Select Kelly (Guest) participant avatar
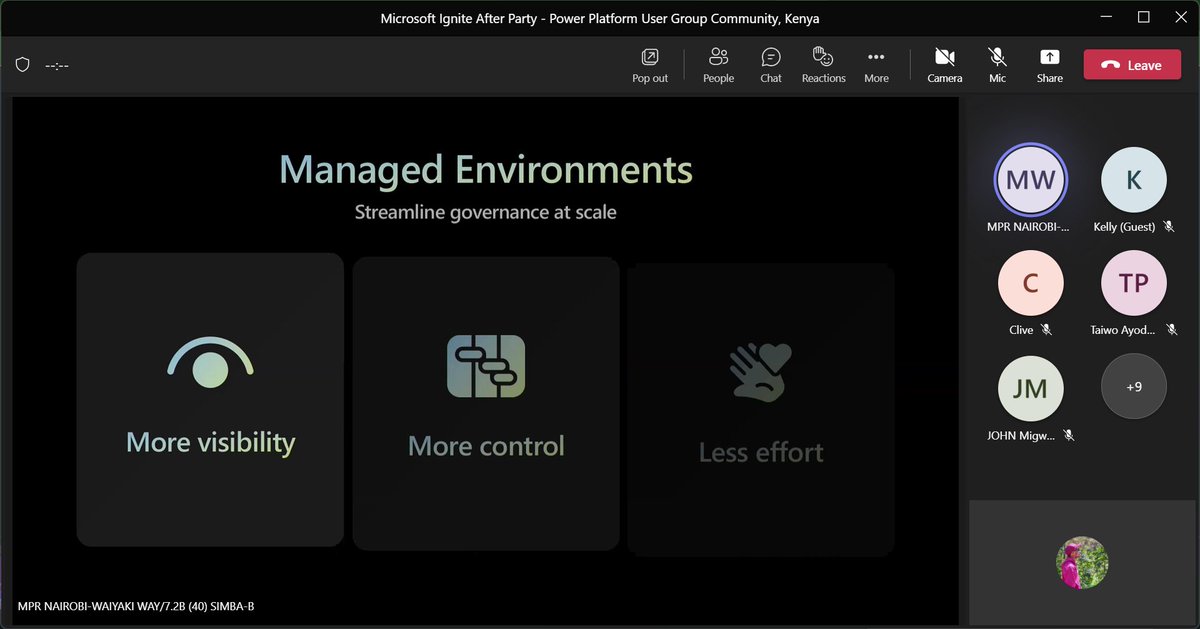 coord(1133,180)
